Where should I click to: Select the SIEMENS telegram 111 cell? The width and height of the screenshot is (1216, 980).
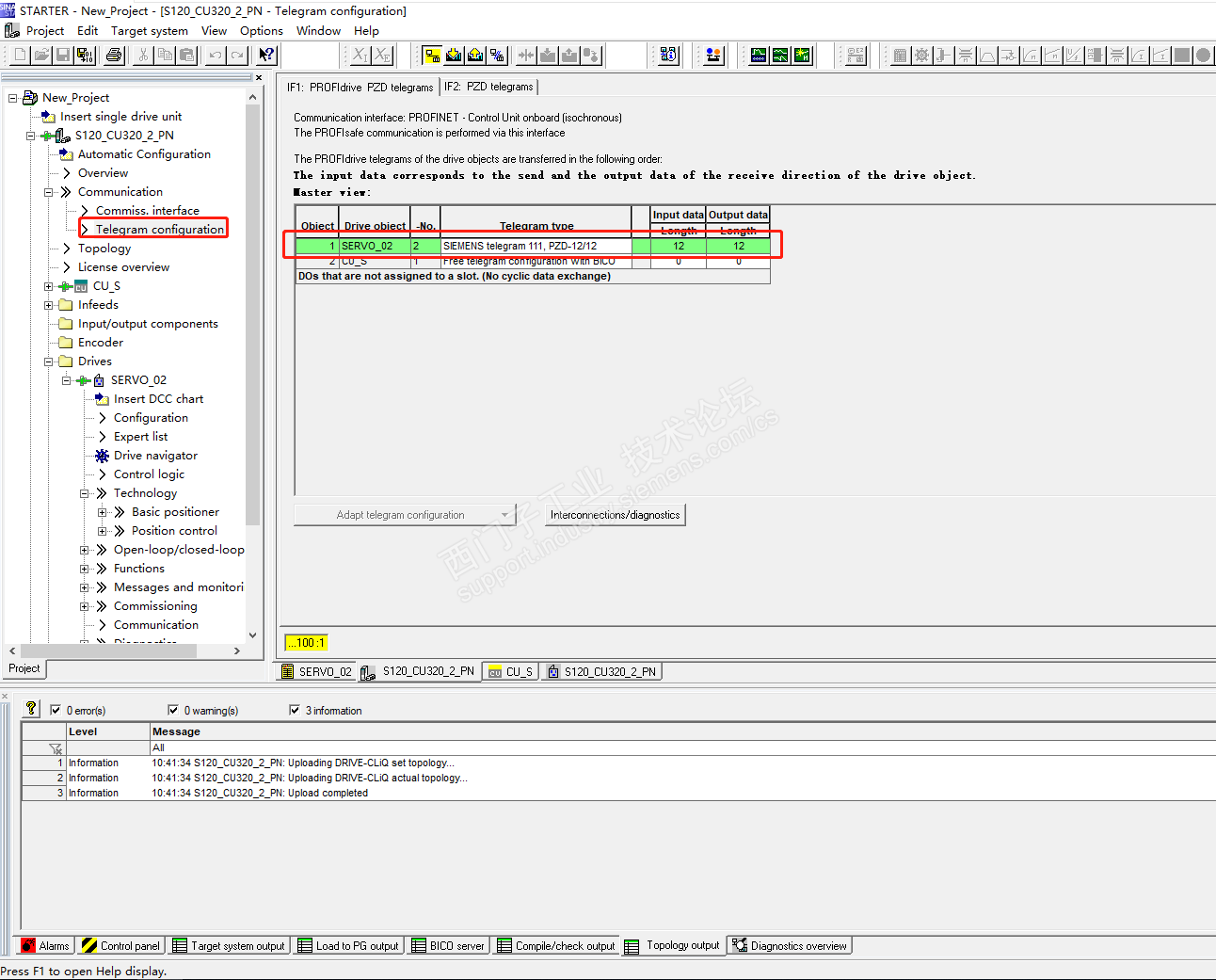[x=536, y=246]
